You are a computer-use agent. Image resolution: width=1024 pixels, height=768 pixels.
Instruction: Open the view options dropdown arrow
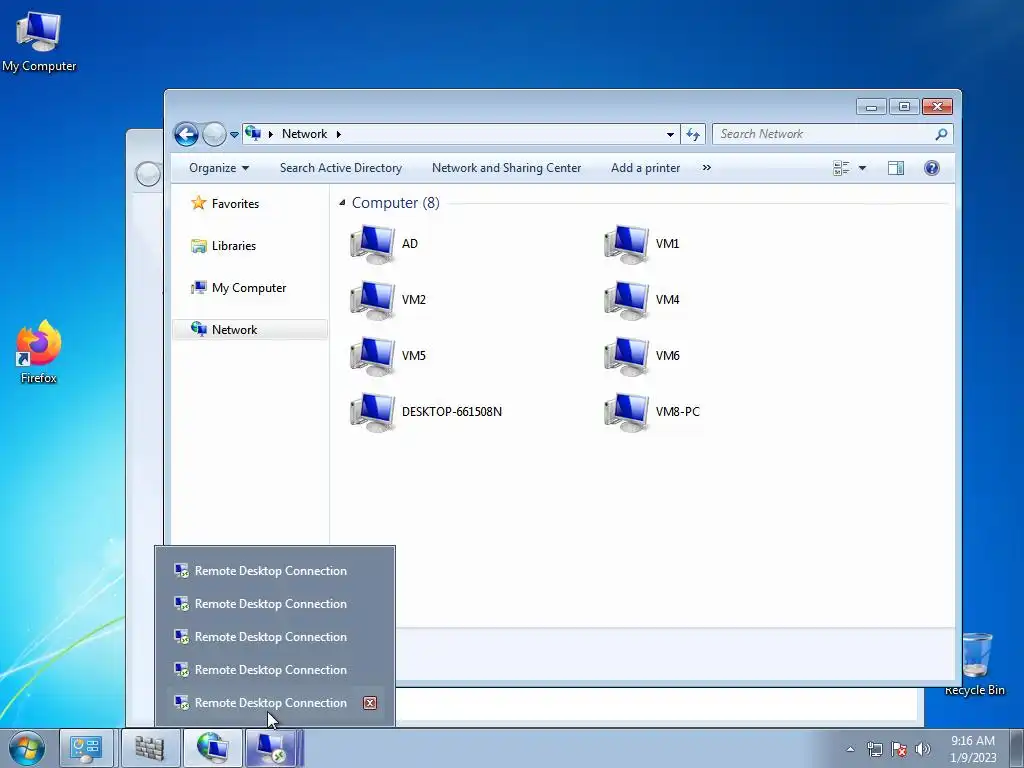(x=862, y=168)
